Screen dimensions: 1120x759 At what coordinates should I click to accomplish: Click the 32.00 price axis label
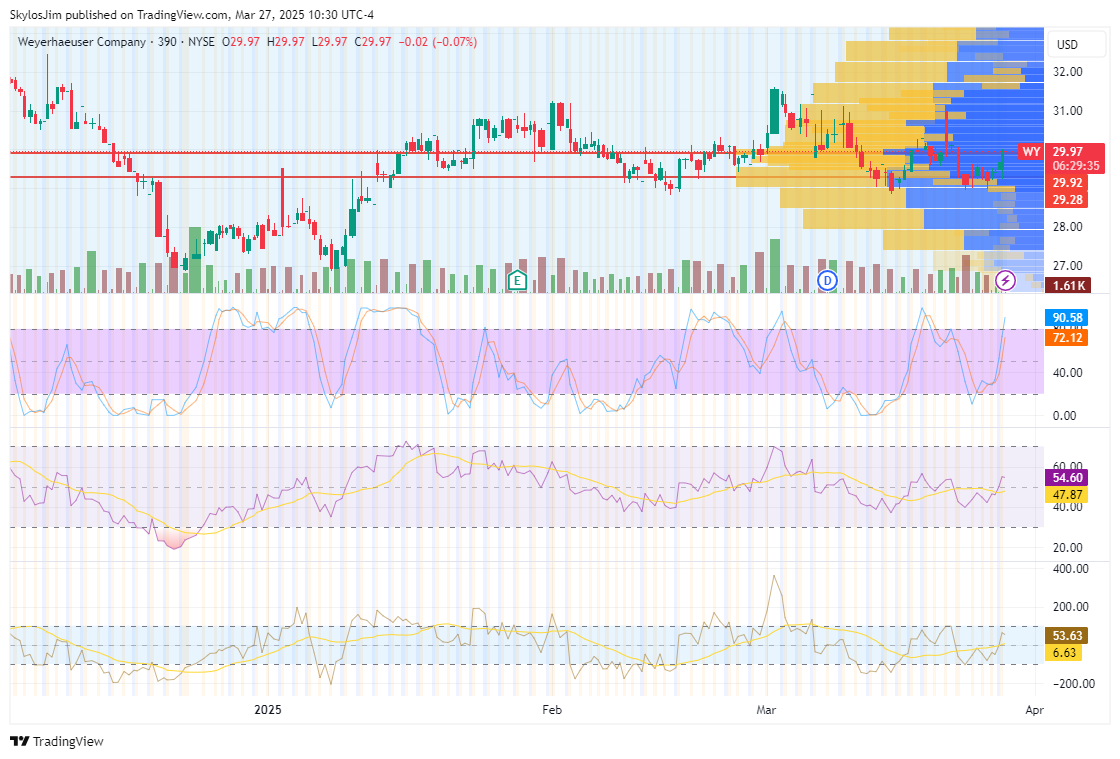point(1068,71)
